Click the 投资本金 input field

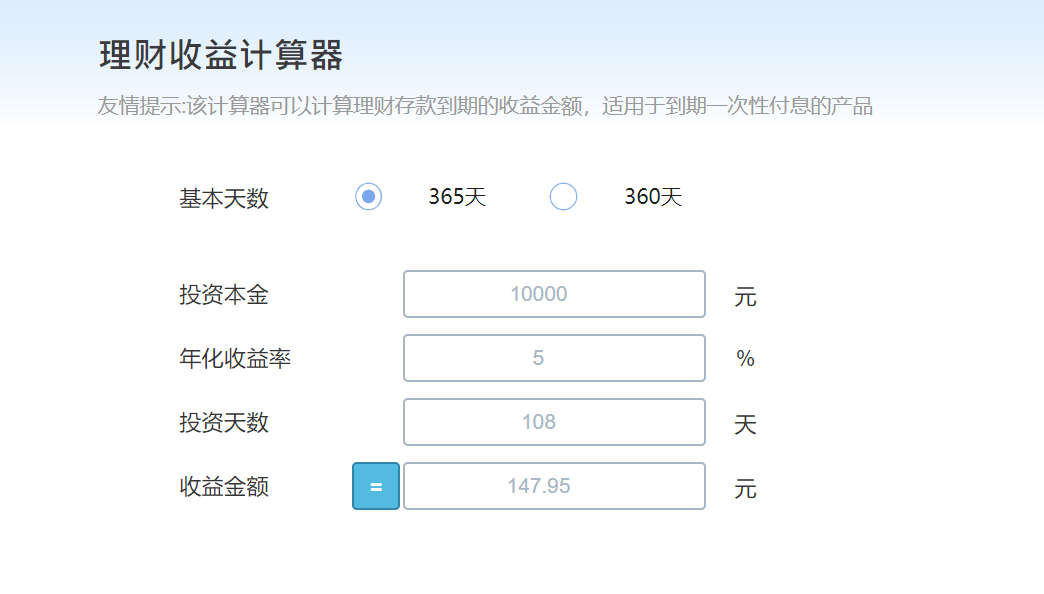pos(554,294)
